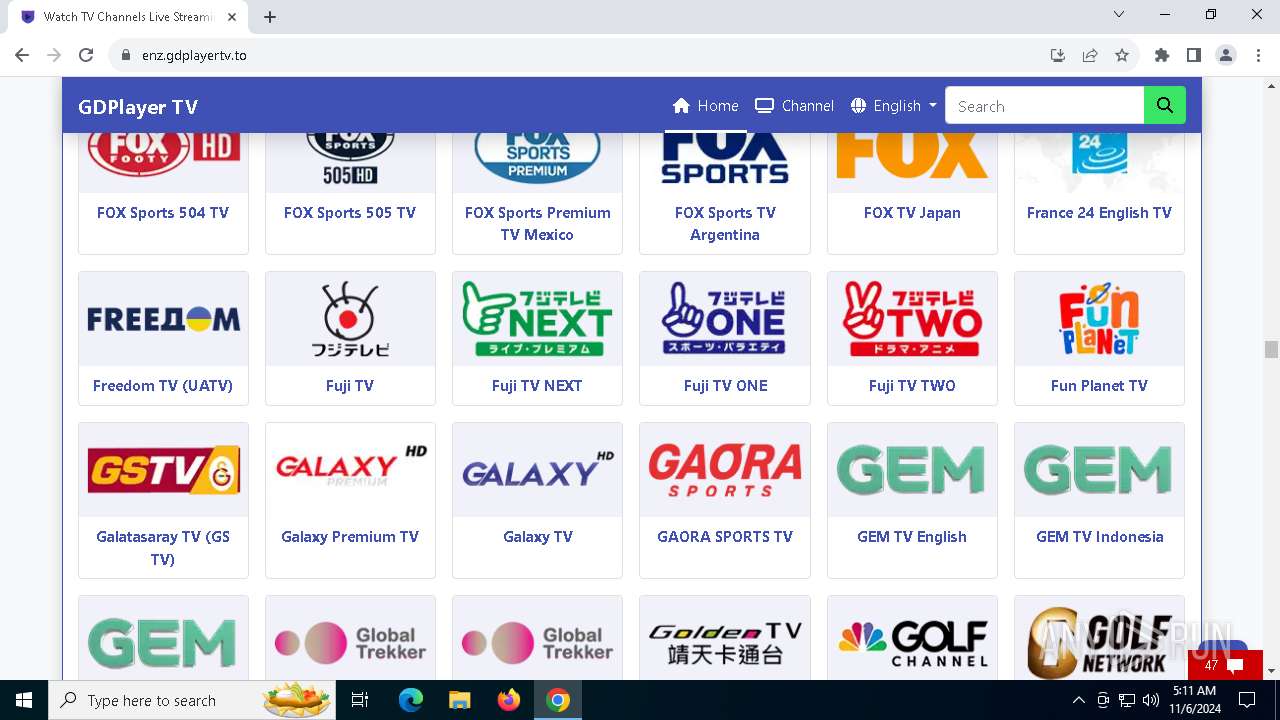Open FOX Sports TV Argentina link
The image size is (1280, 720).
(x=725, y=224)
